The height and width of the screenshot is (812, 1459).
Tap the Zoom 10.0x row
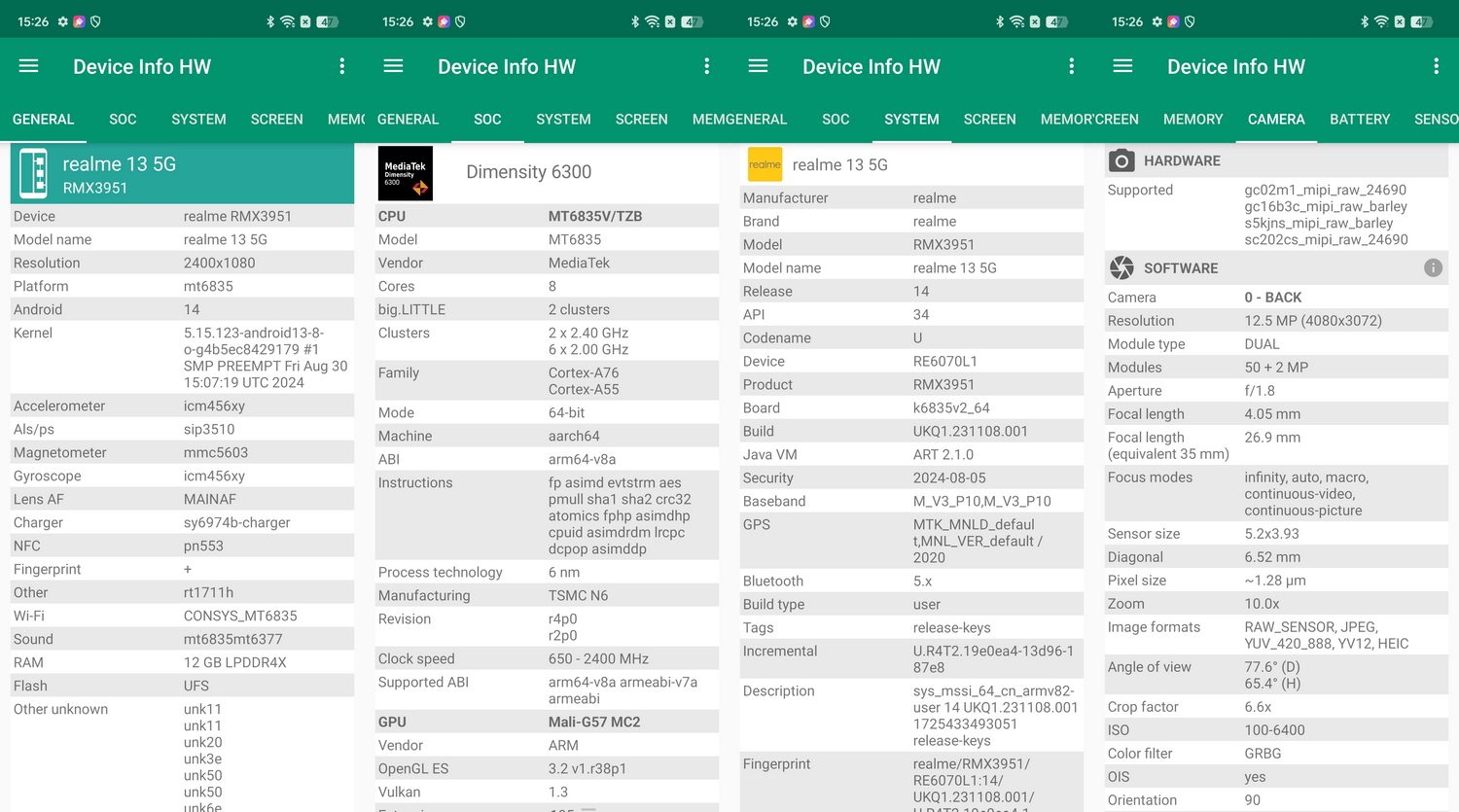(1276, 604)
